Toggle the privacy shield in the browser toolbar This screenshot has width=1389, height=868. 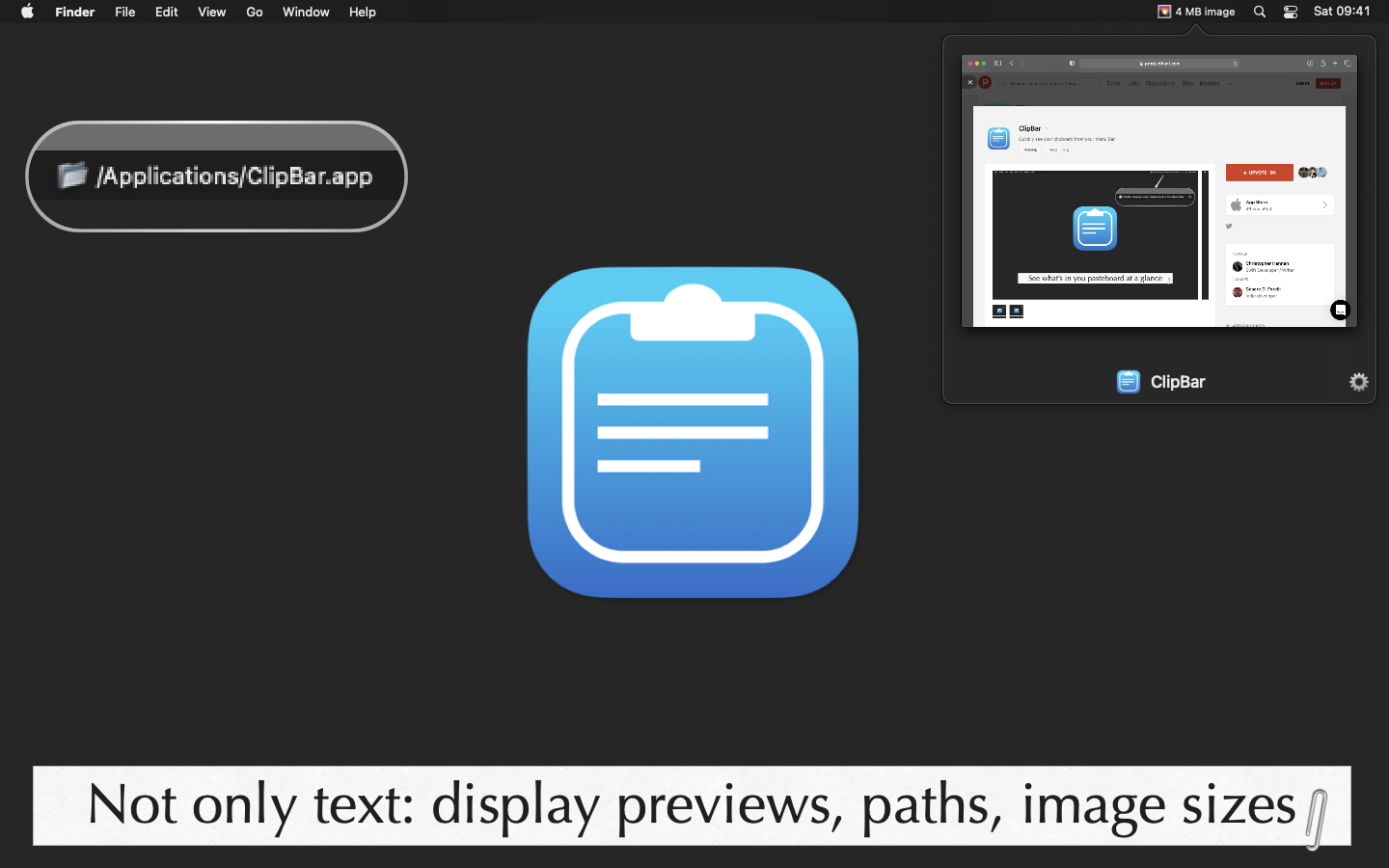(1073, 63)
